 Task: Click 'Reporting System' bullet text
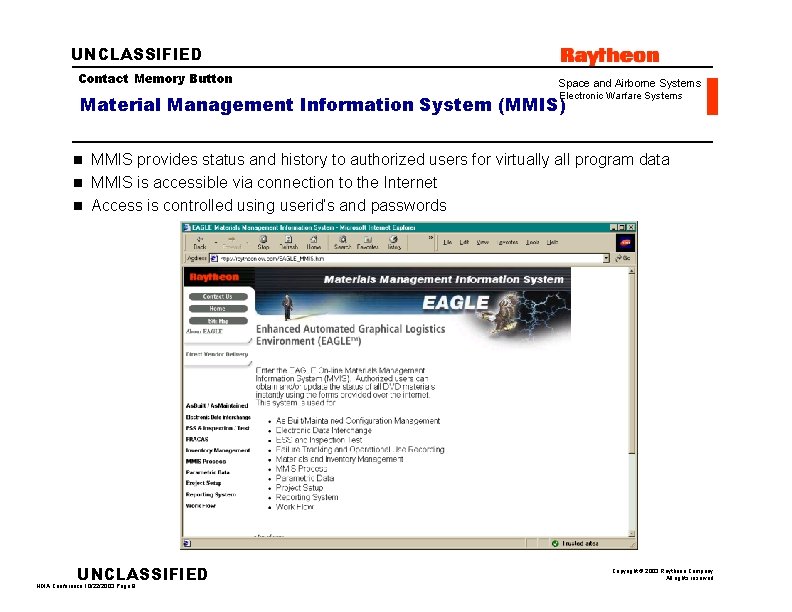307,497
